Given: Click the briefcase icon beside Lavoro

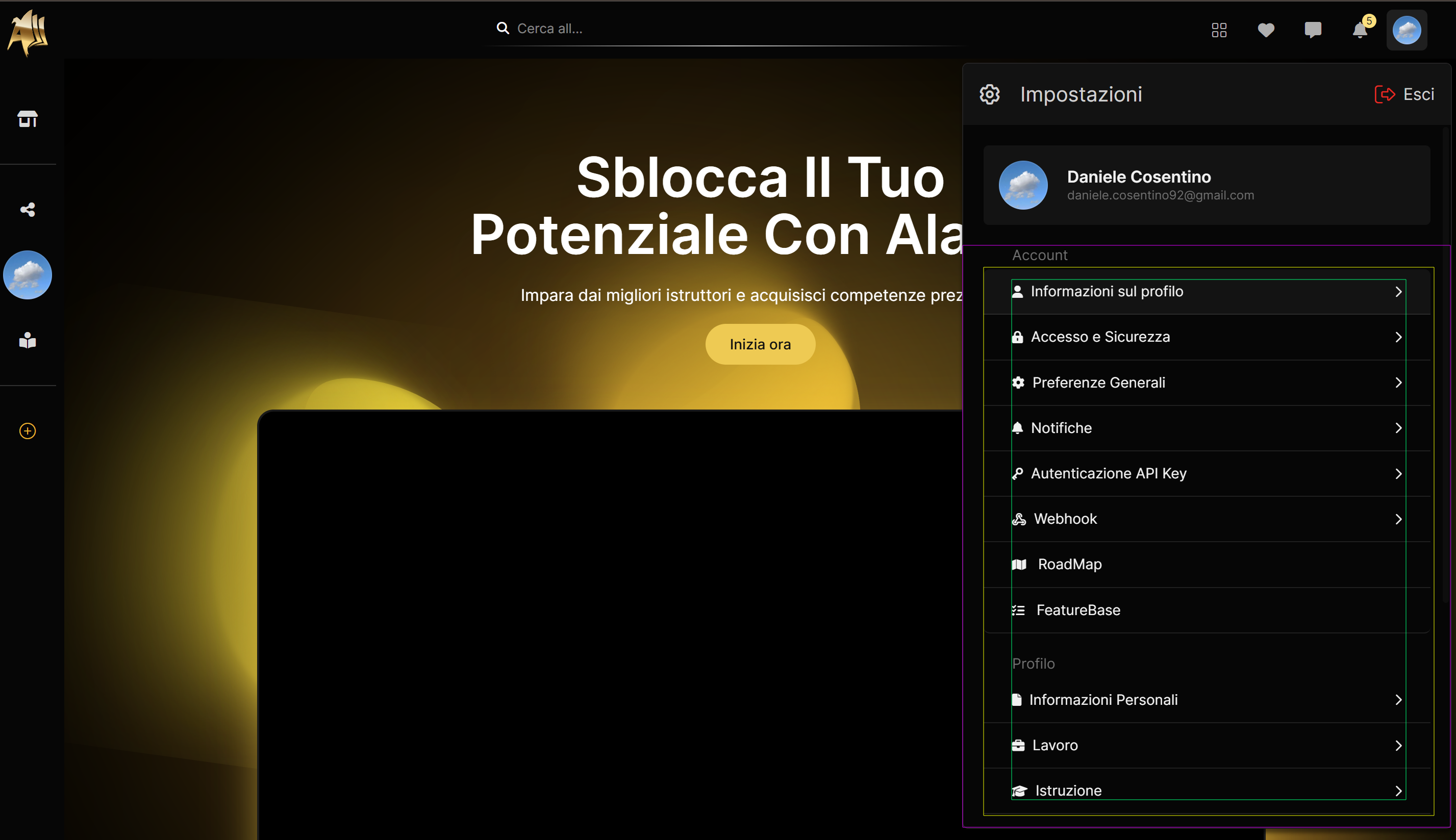Looking at the screenshot, I should coord(1019,745).
